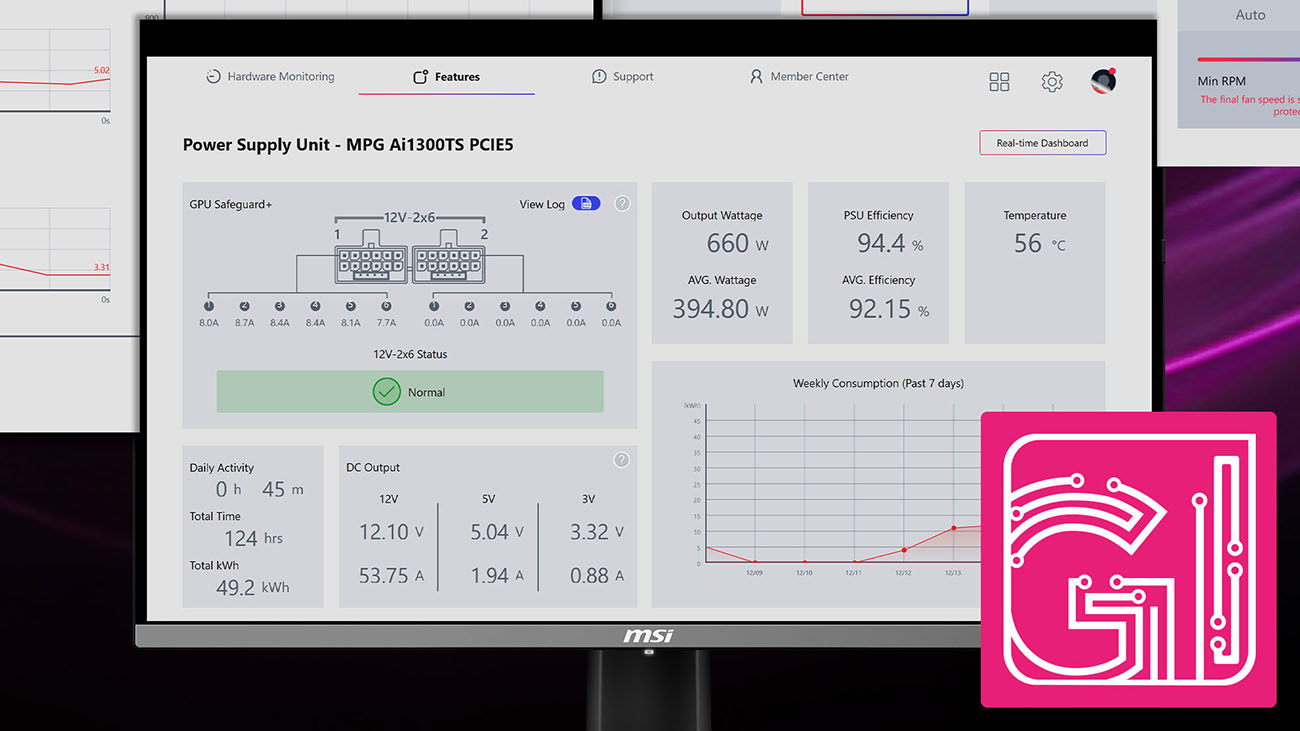Select the 12/12 point on weekly chart
This screenshot has width=1300, height=731.
tap(904, 550)
